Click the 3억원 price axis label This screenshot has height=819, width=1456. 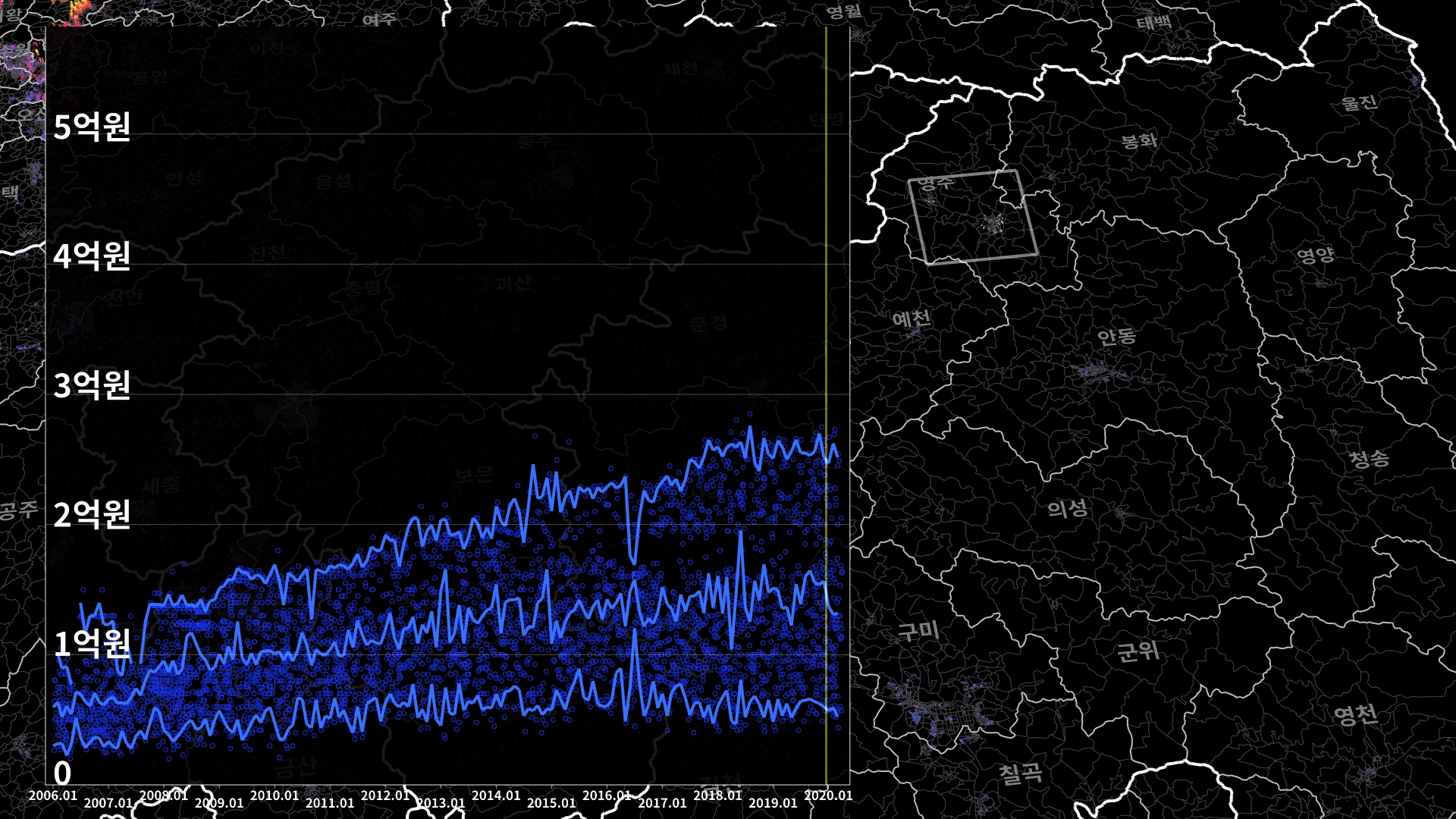pyautogui.click(x=92, y=385)
